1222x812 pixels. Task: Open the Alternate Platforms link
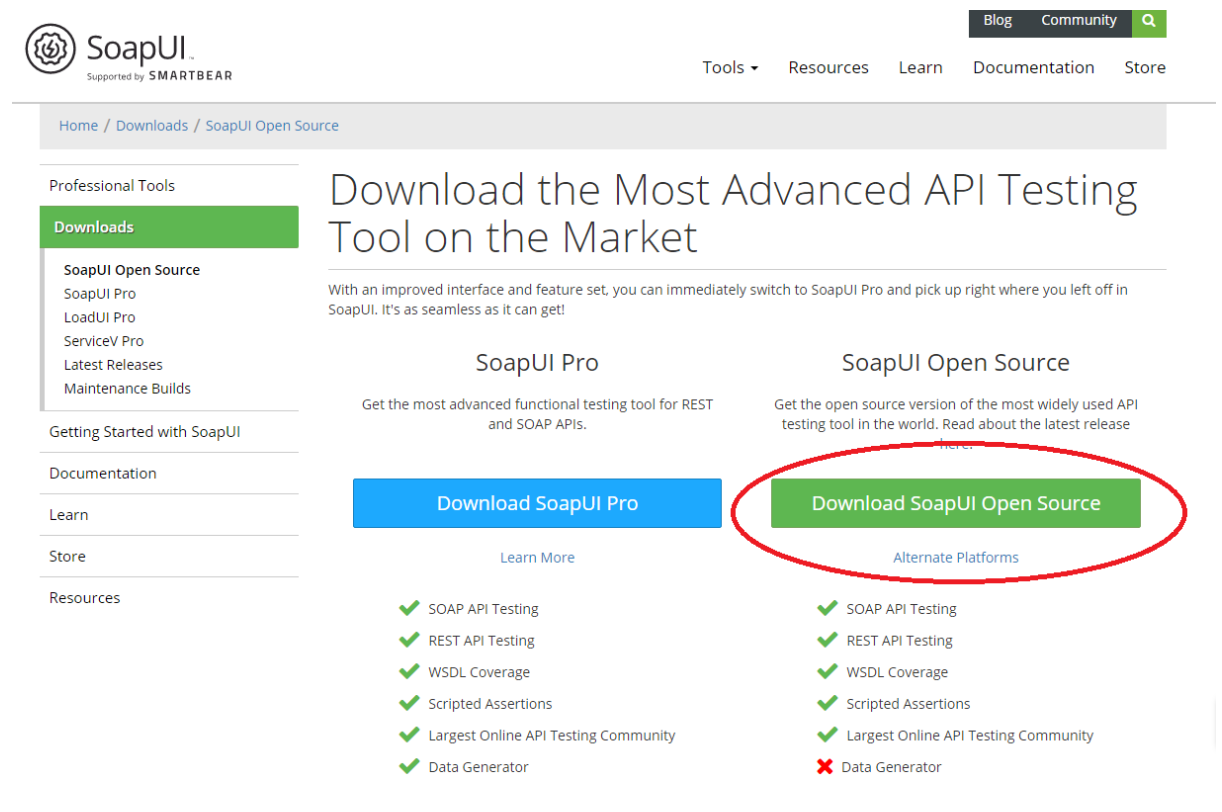point(955,557)
